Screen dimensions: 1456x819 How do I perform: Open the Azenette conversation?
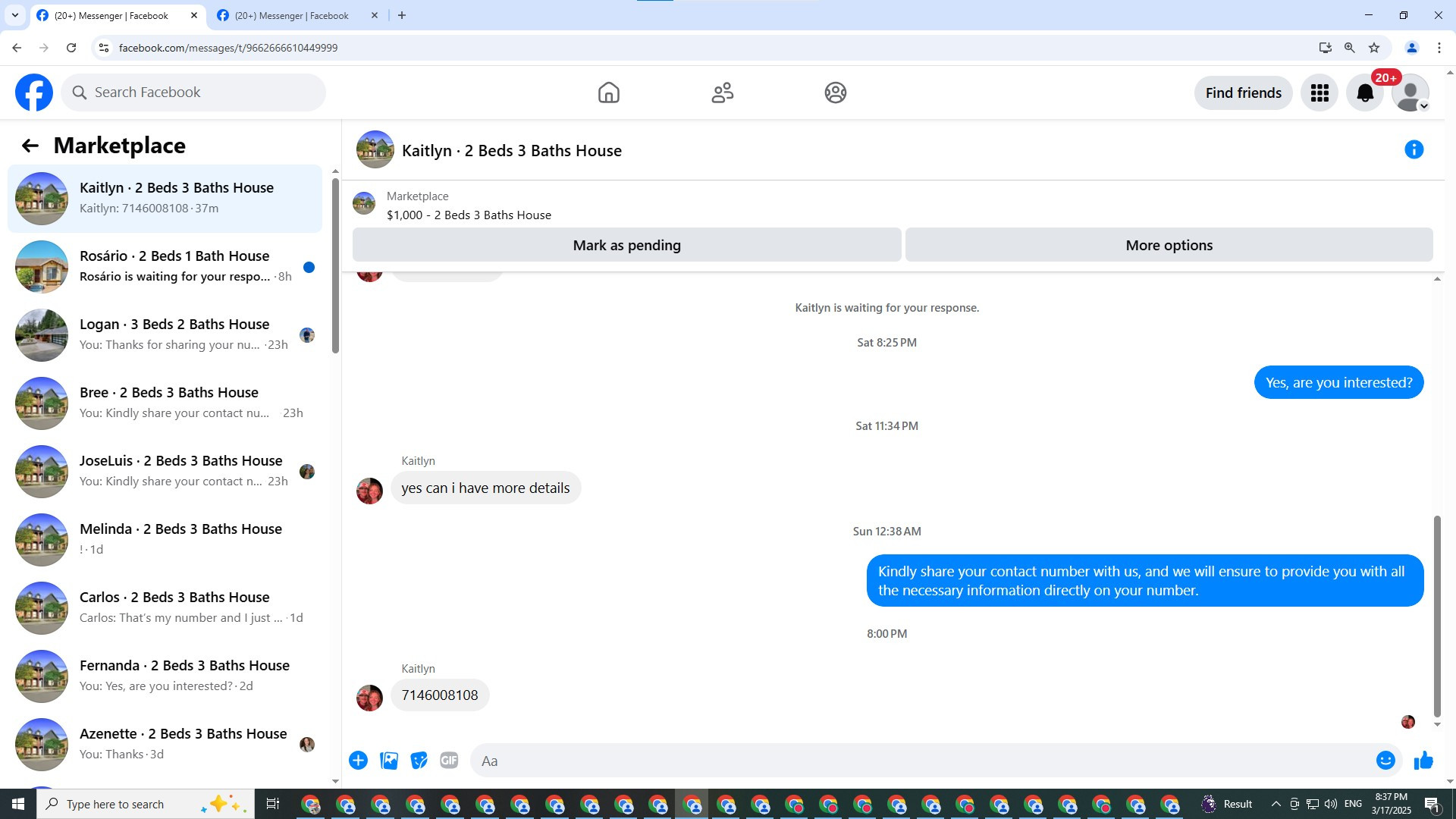click(x=165, y=745)
